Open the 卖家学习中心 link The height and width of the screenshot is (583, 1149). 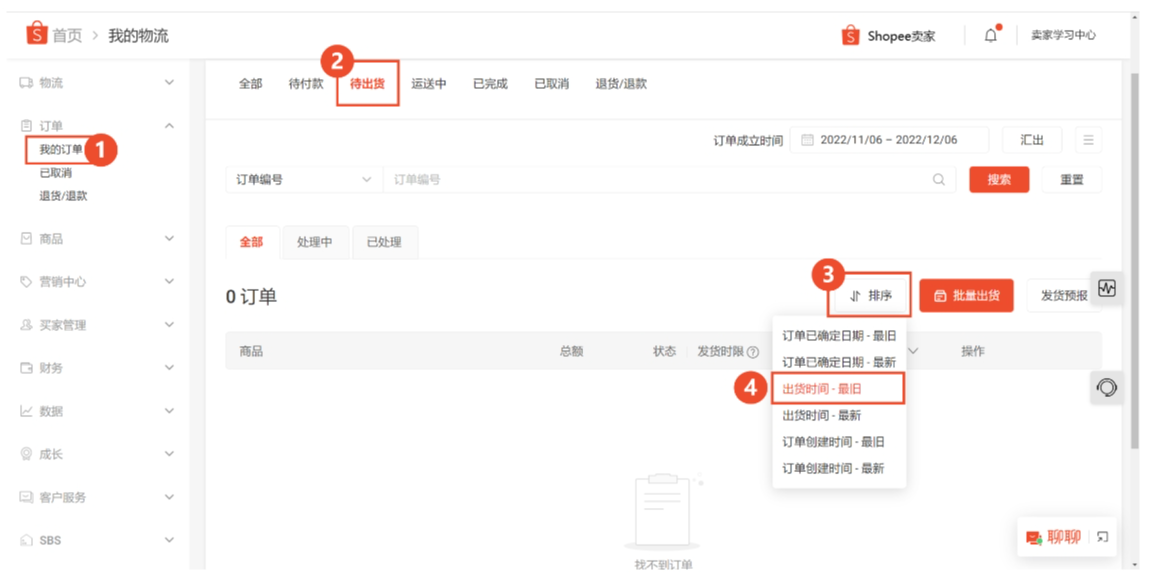1063,34
